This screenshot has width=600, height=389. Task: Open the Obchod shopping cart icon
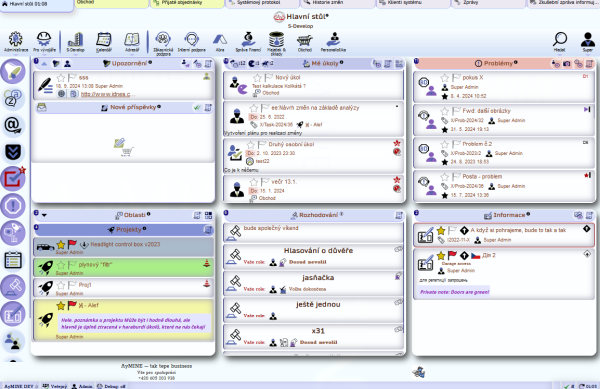[x=305, y=40]
